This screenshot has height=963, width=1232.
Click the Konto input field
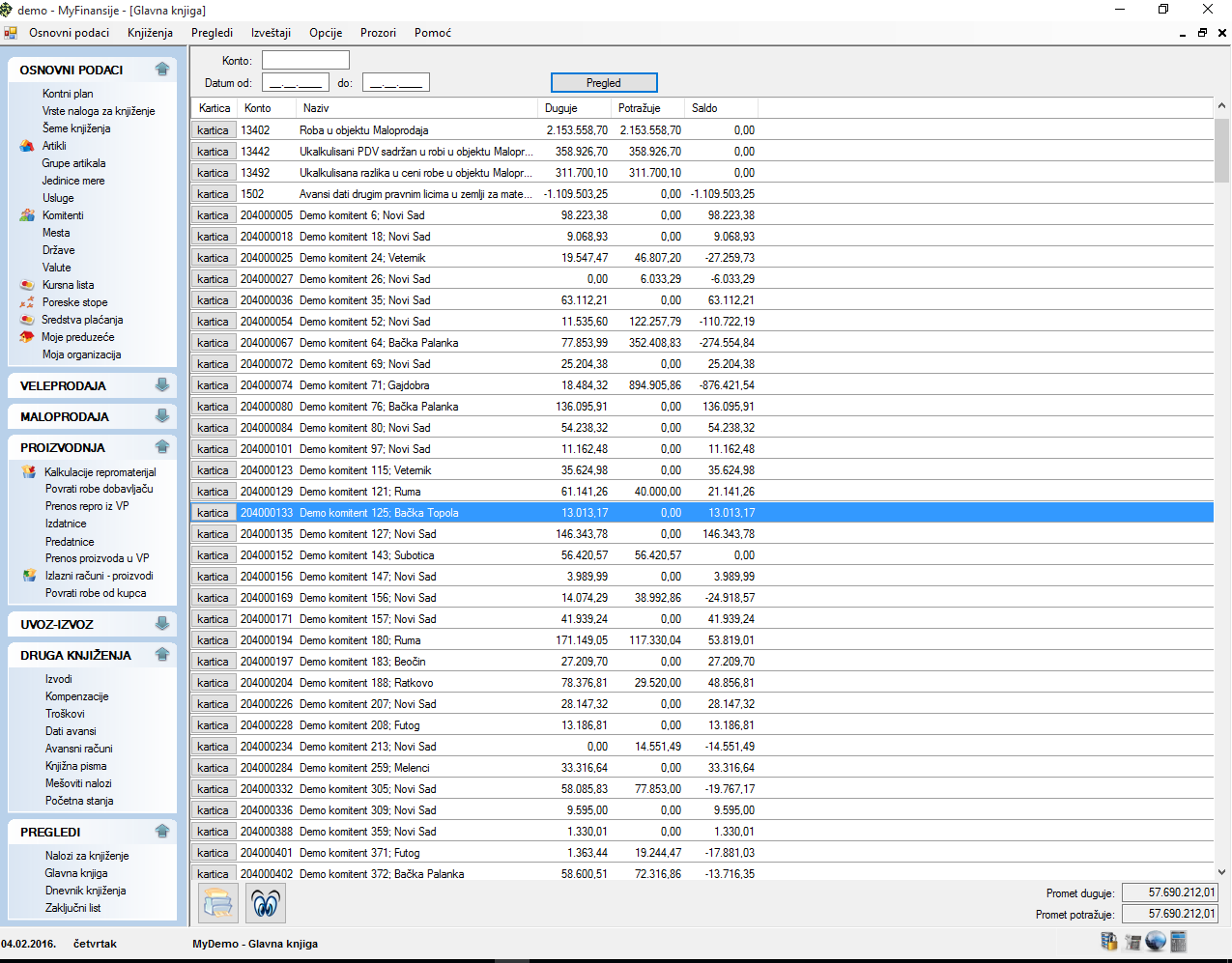click(305, 61)
